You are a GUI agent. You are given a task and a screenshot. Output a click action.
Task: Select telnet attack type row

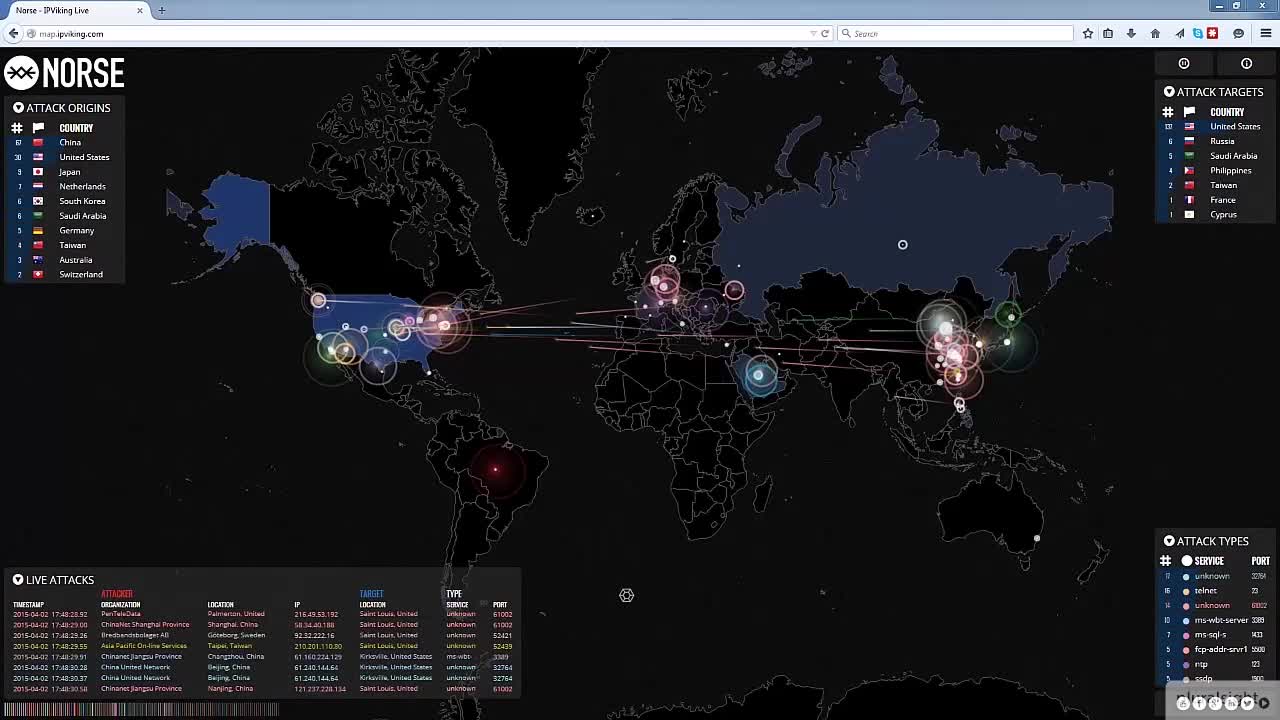pos(1216,591)
